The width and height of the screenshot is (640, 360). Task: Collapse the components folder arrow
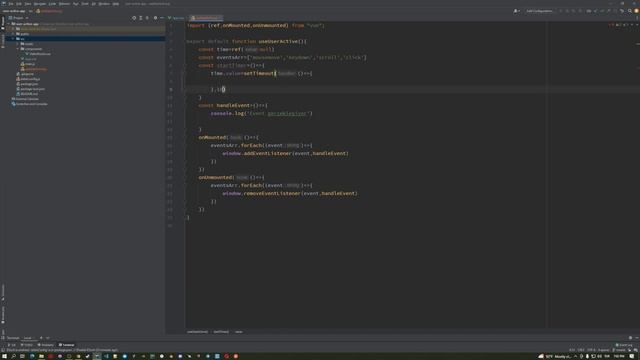18,49
